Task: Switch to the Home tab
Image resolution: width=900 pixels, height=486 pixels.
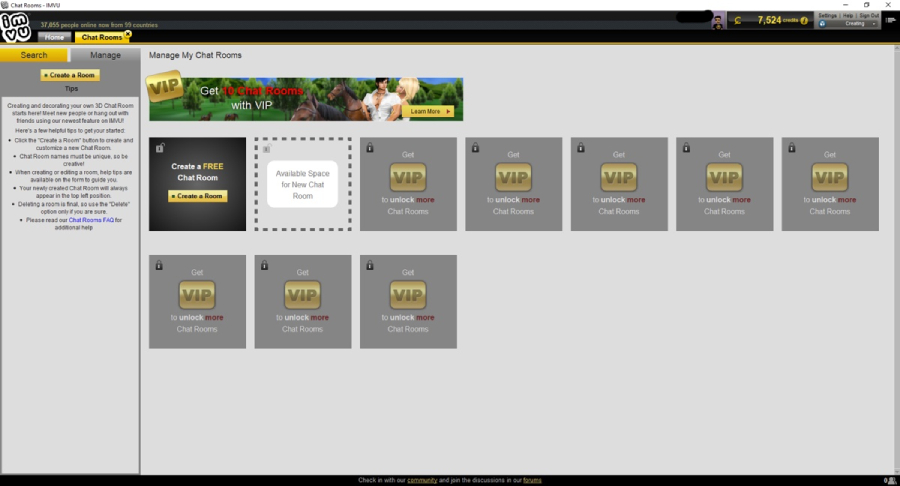Action: tap(55, 37)
